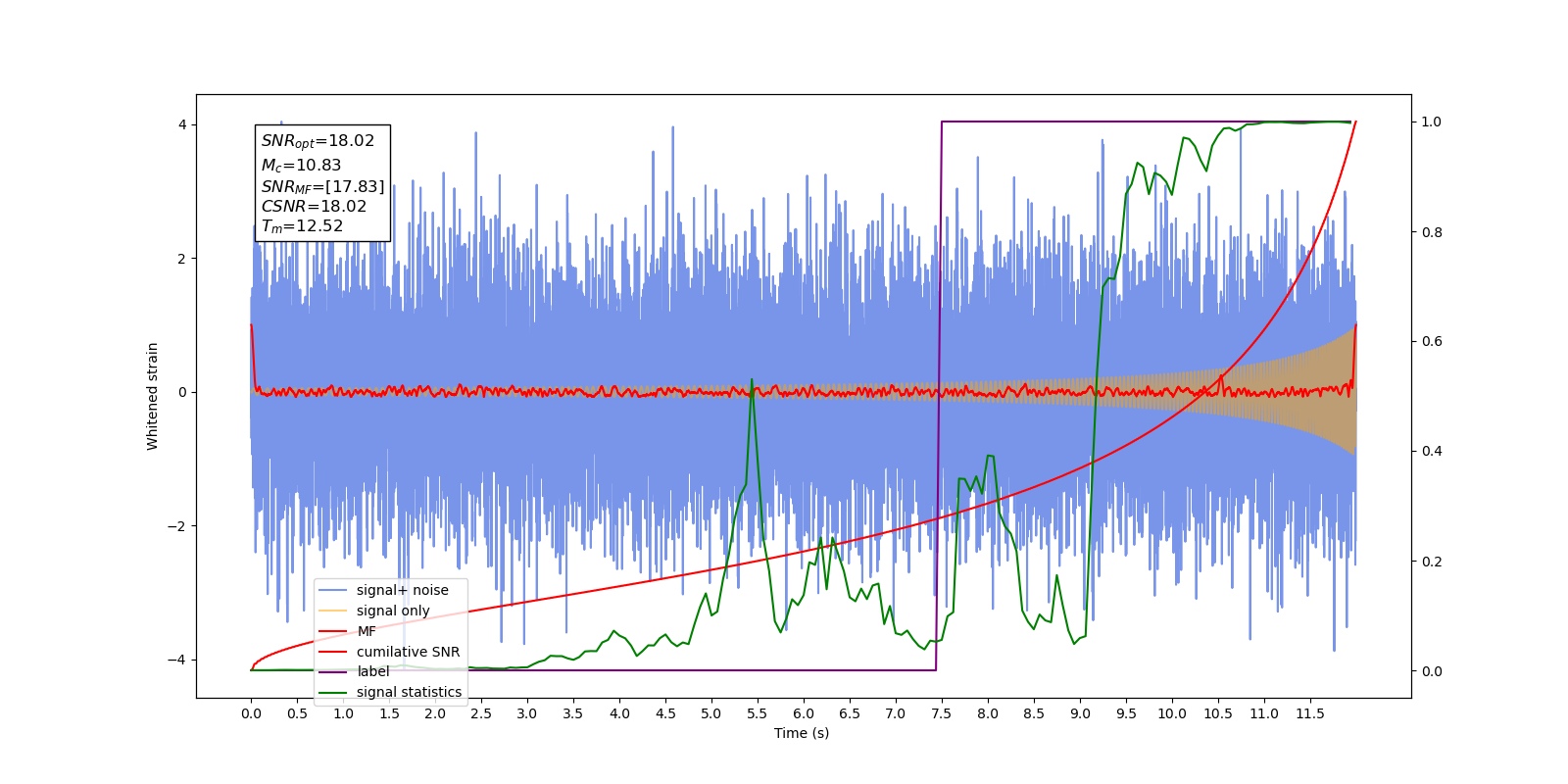Click the 9.0 tick on time axis
1568x784 pixels.
[x=1079, y=713]
